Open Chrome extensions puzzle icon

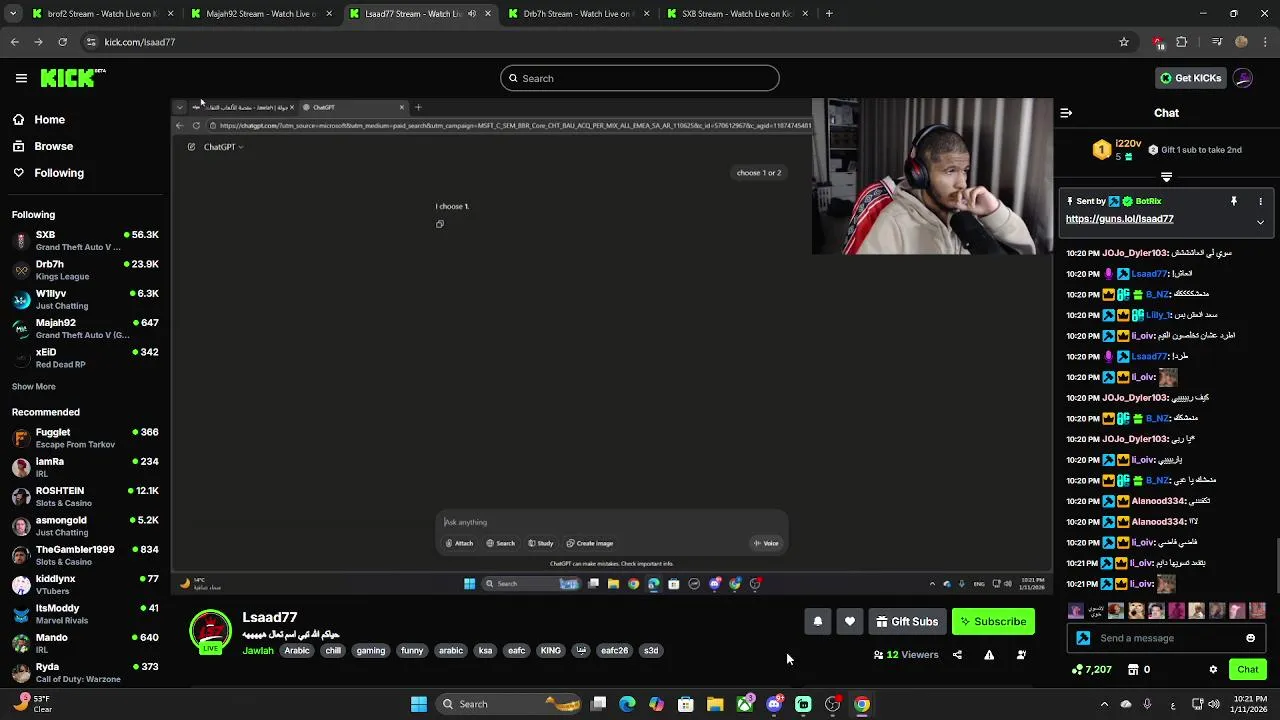click(1182, 42)
